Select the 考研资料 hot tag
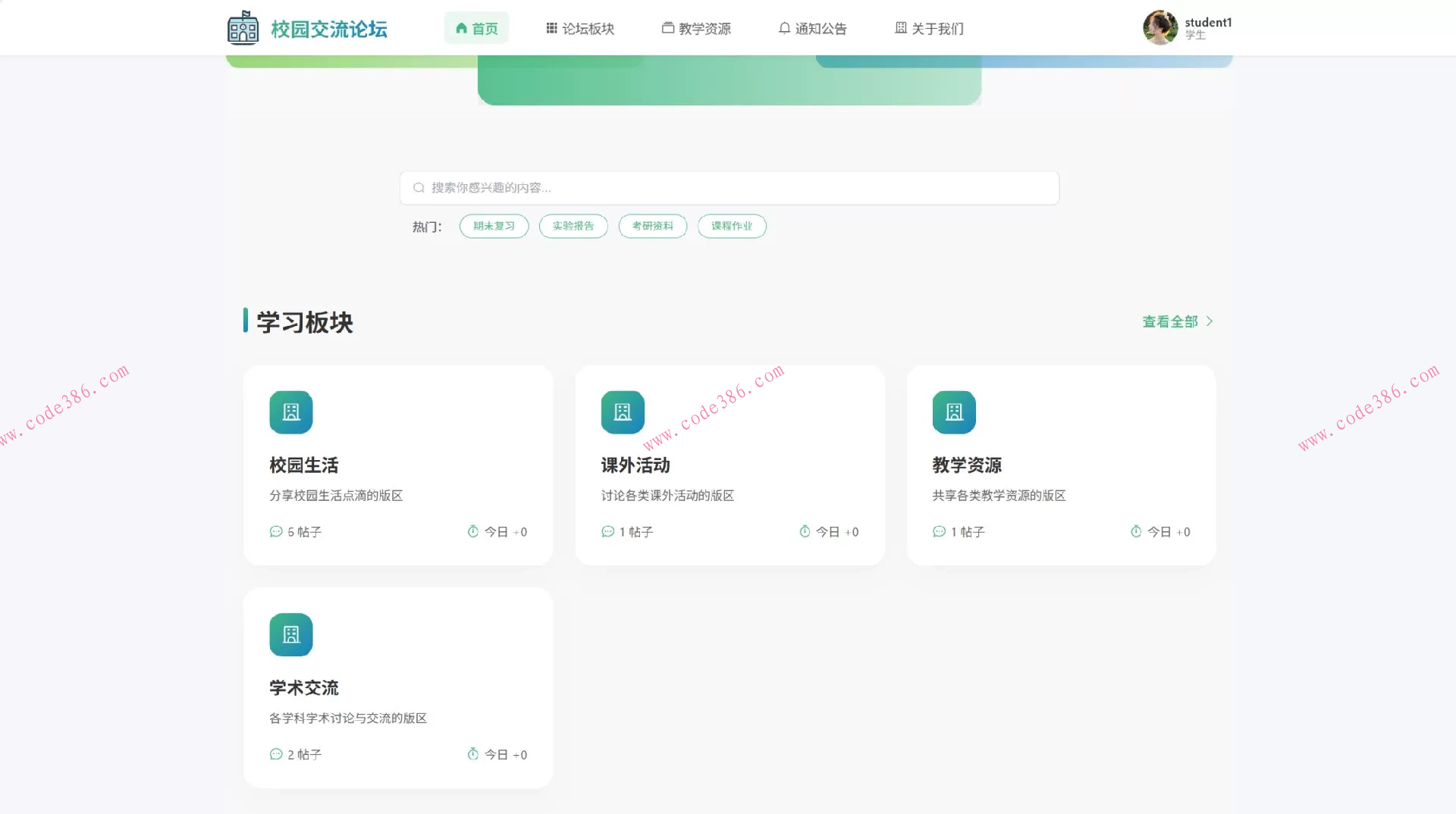Screen dimensions: 1456x814 [x=652, y=226]
